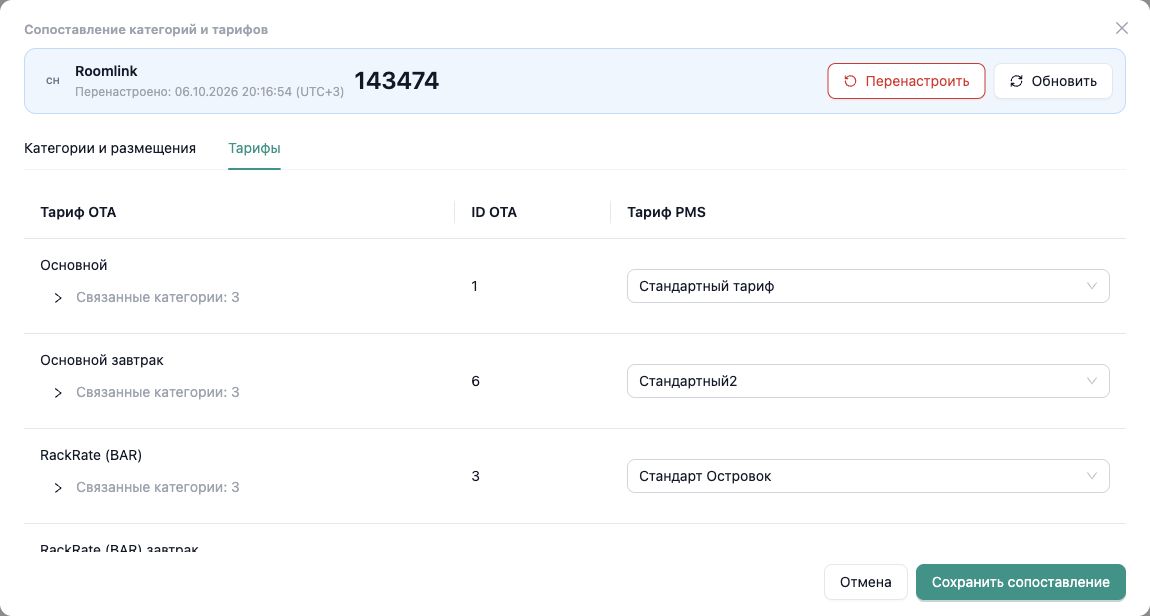Open the Стандарт Островок PMS dropdown
1150x616 pixels.
868,476
